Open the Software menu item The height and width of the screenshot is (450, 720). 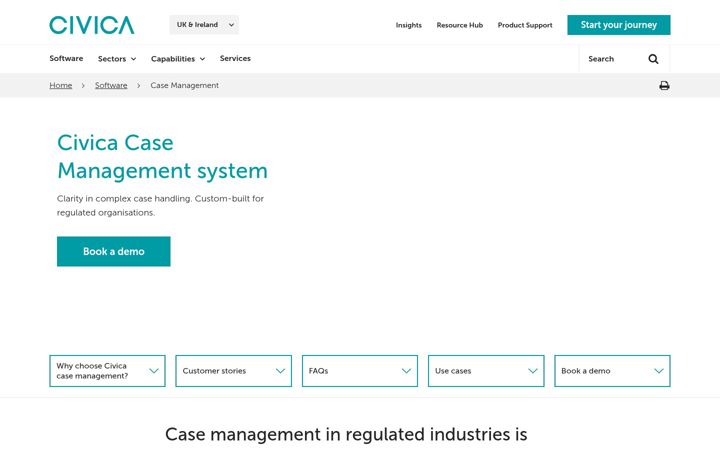(x=66, y=58)
